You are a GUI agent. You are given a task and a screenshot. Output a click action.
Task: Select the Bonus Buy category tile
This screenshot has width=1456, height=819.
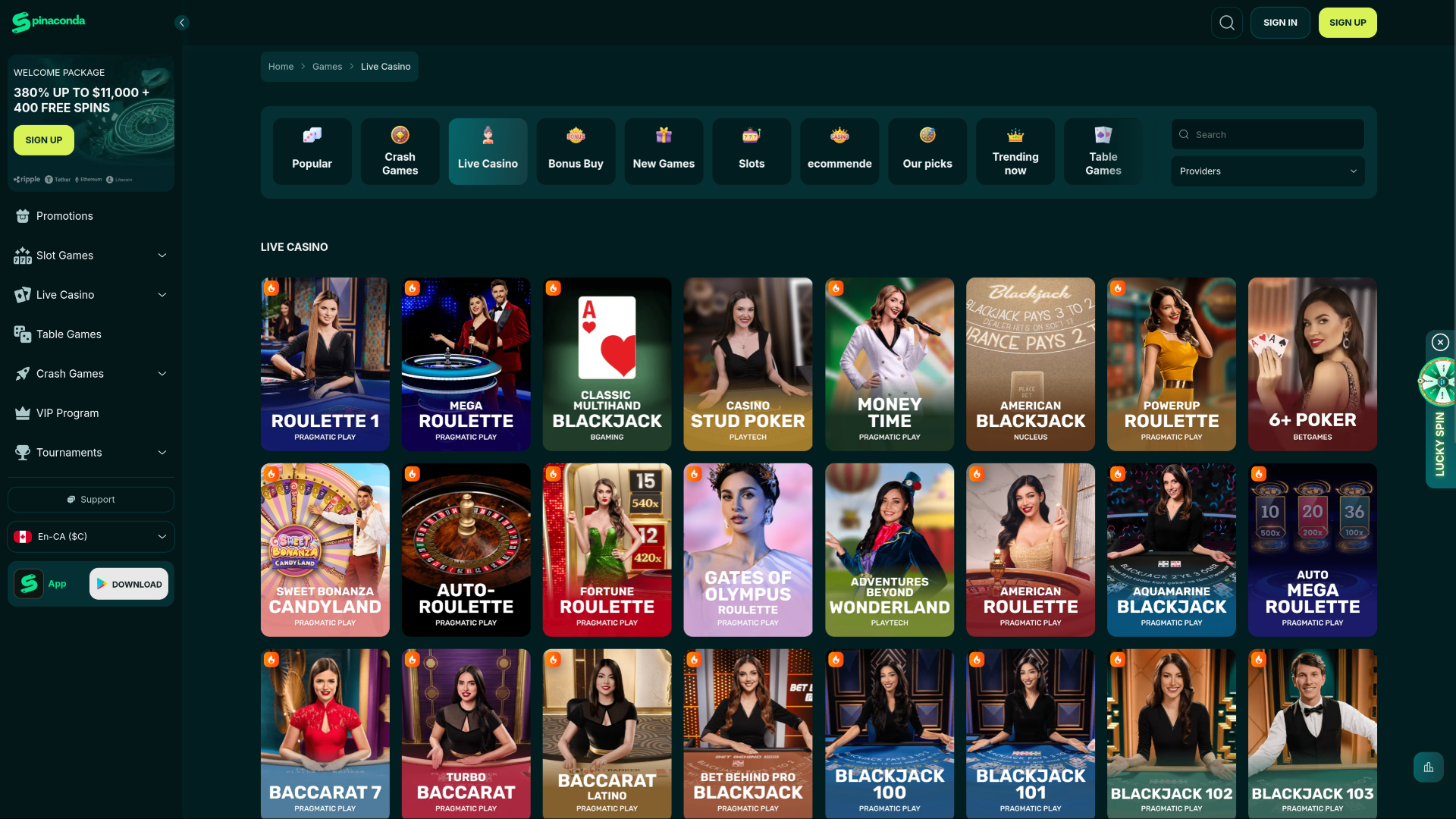tap(576, 152)
